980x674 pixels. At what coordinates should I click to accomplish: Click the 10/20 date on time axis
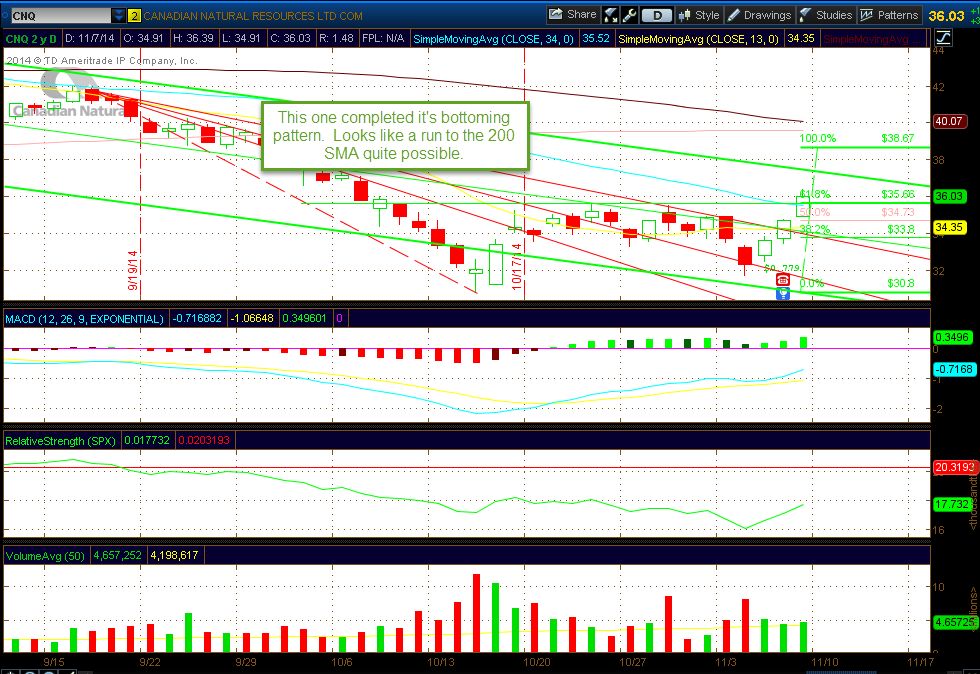[536, 662]
